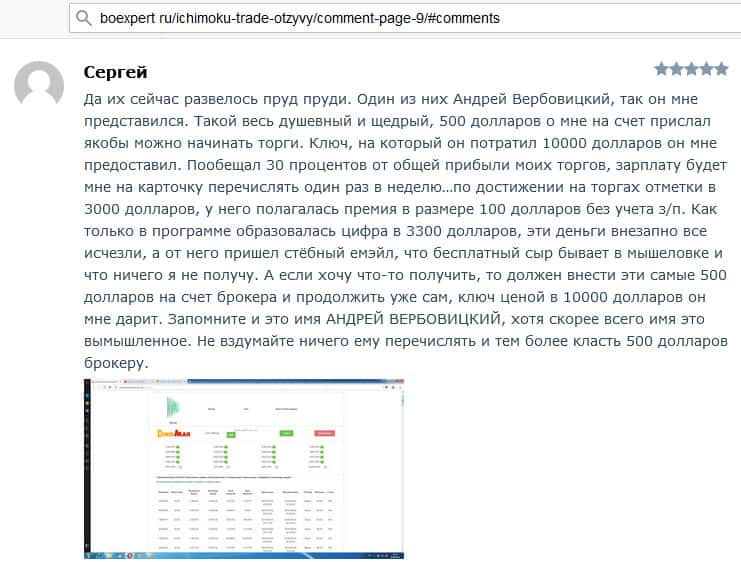
Task: Click the commenter name Сергей
Action: pyautogui.click(x=115, y=72)
